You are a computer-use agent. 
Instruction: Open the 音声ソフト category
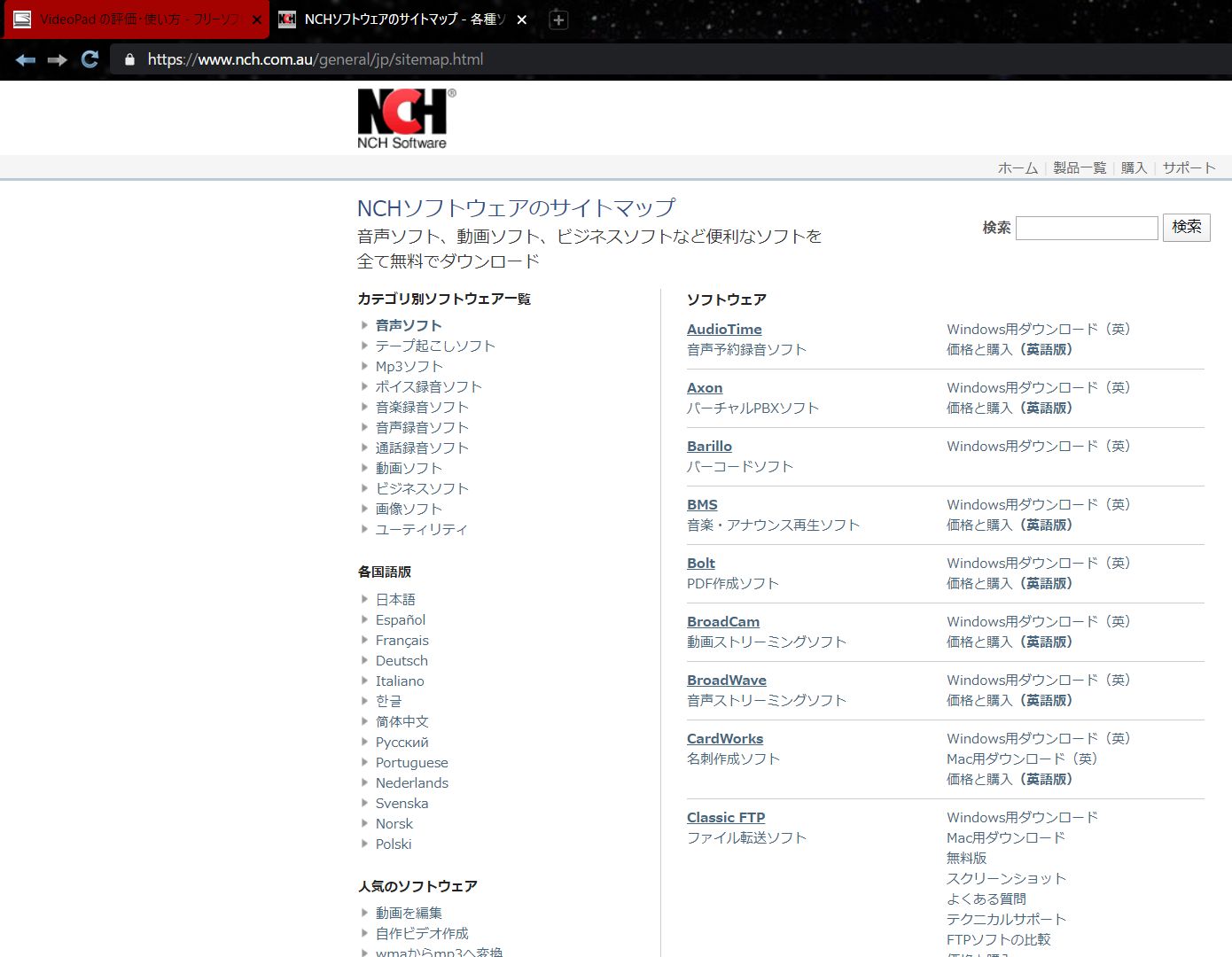coord(409,325)
